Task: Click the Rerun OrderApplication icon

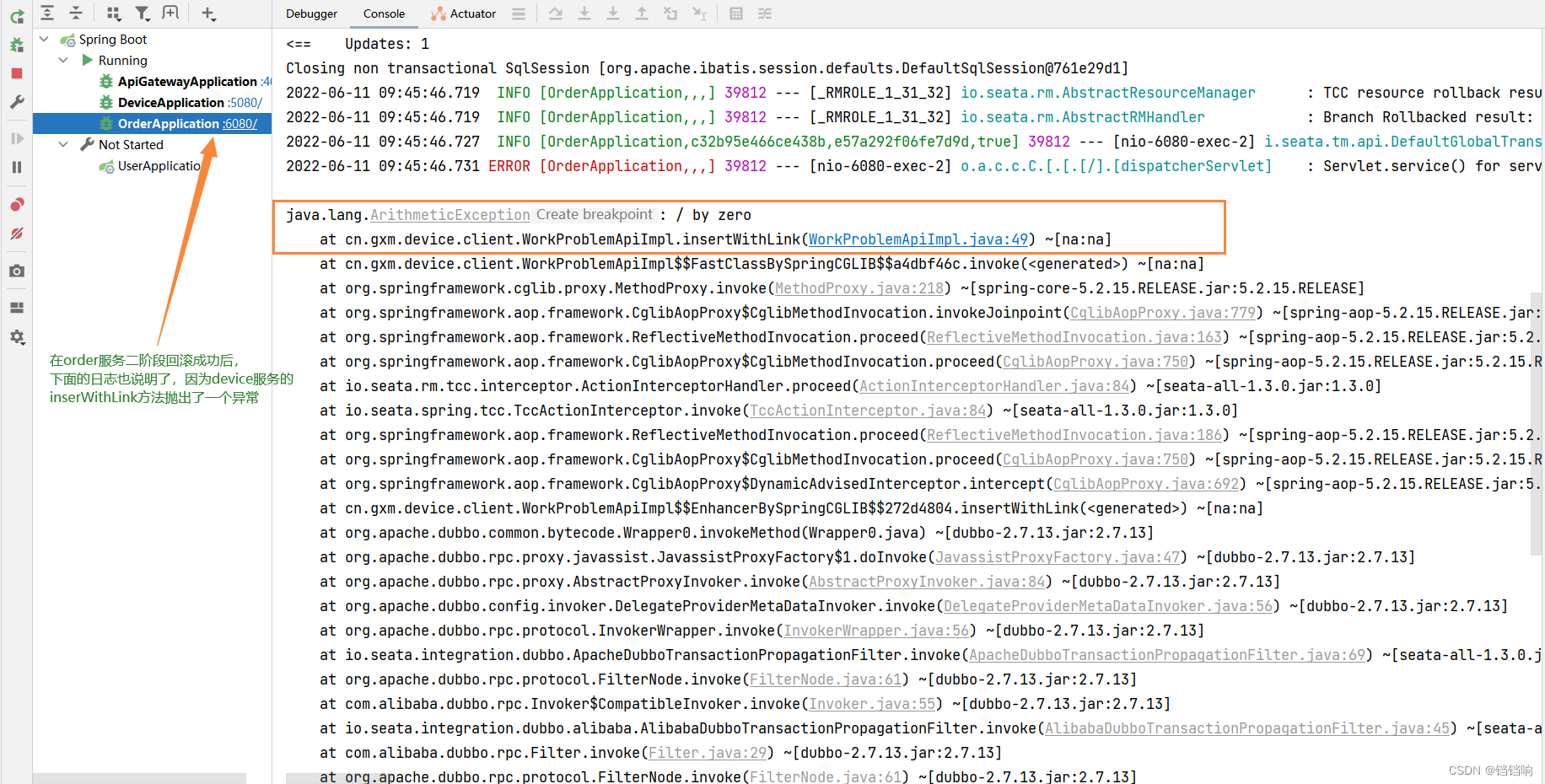Action: [17, 15]
